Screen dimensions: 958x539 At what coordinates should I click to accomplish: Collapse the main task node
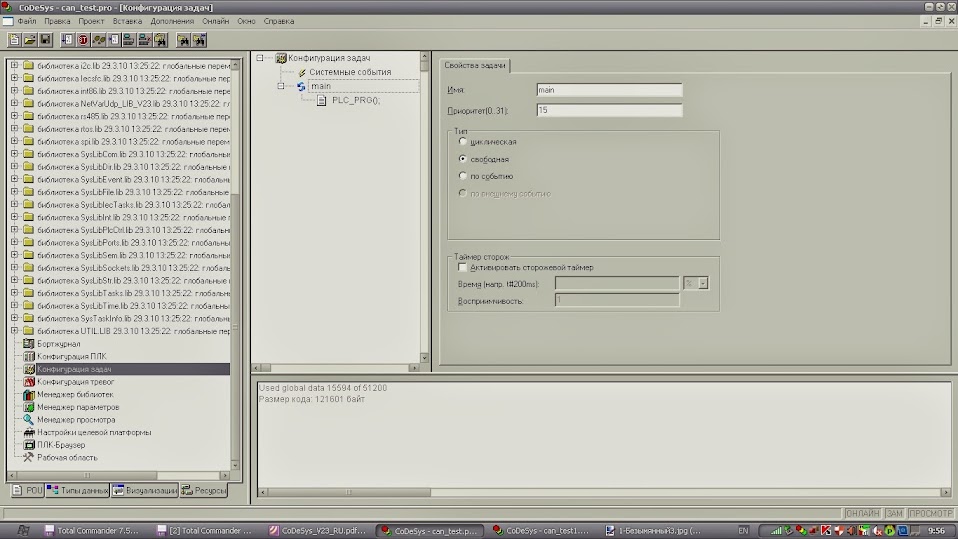point(280,86)
